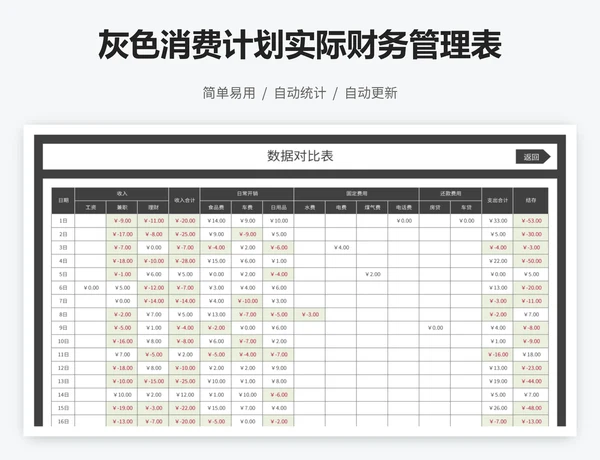Select the 1日 date cell
Image resolution: width=600 pixels, height=460 pixels.
(x=64, y=221)
